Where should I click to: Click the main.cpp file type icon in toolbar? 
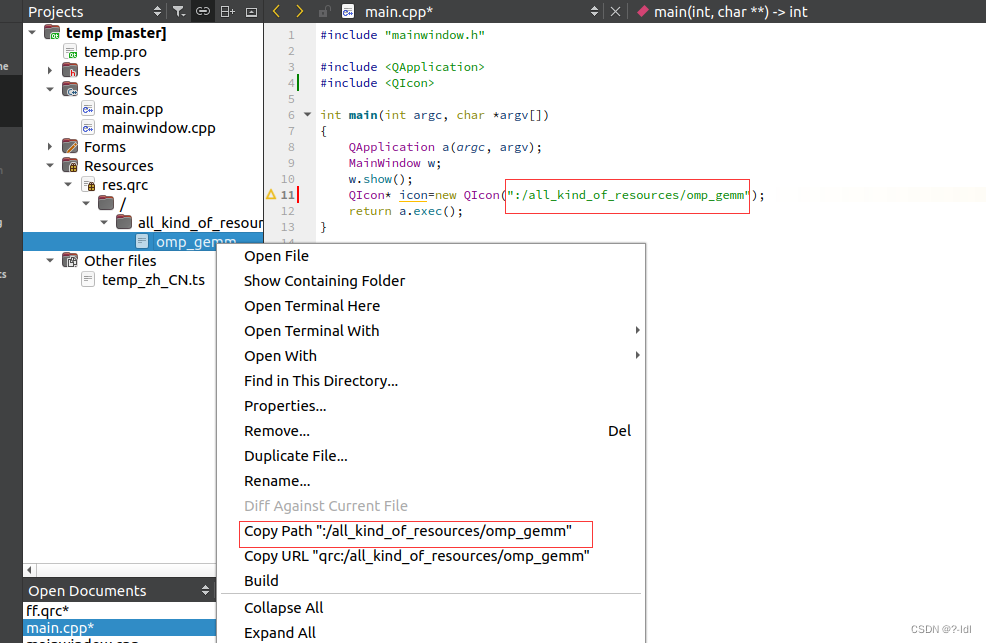[x=348, y=11]
